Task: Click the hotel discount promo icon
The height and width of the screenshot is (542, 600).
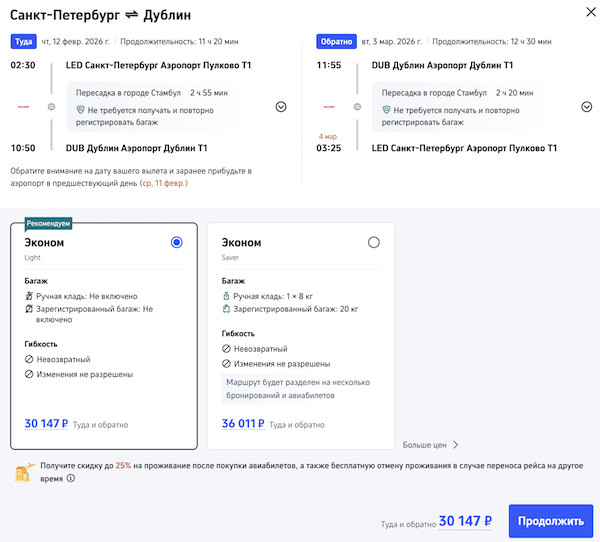Action: click(x=21, y=472)
